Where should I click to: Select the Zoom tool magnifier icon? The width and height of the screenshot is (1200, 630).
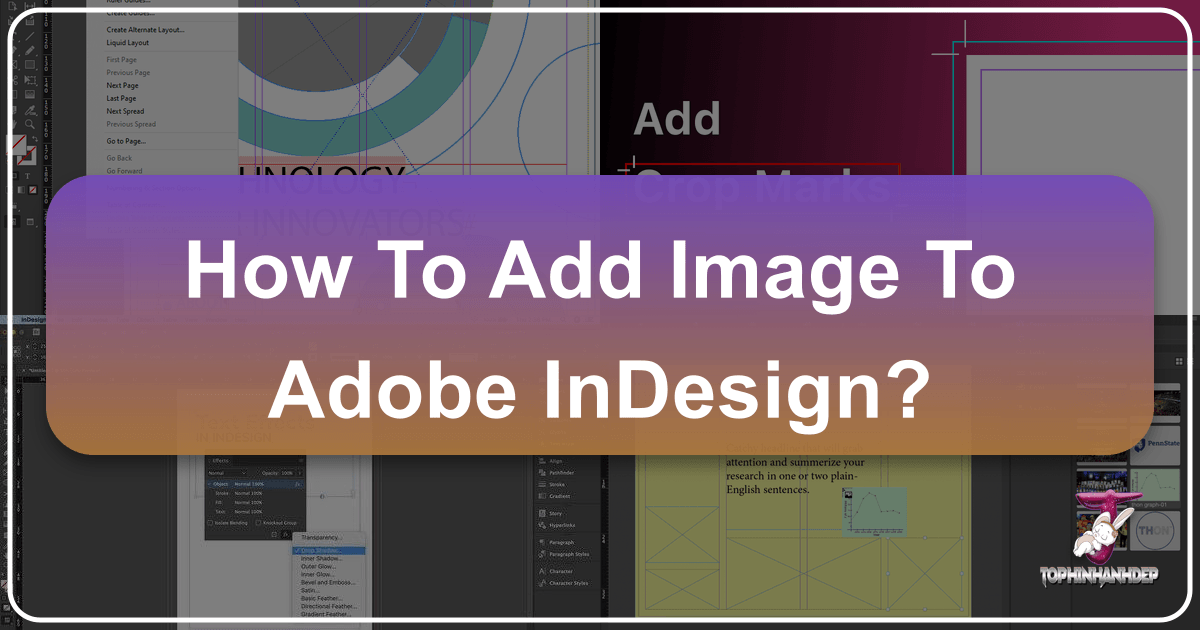click(31, 124)
